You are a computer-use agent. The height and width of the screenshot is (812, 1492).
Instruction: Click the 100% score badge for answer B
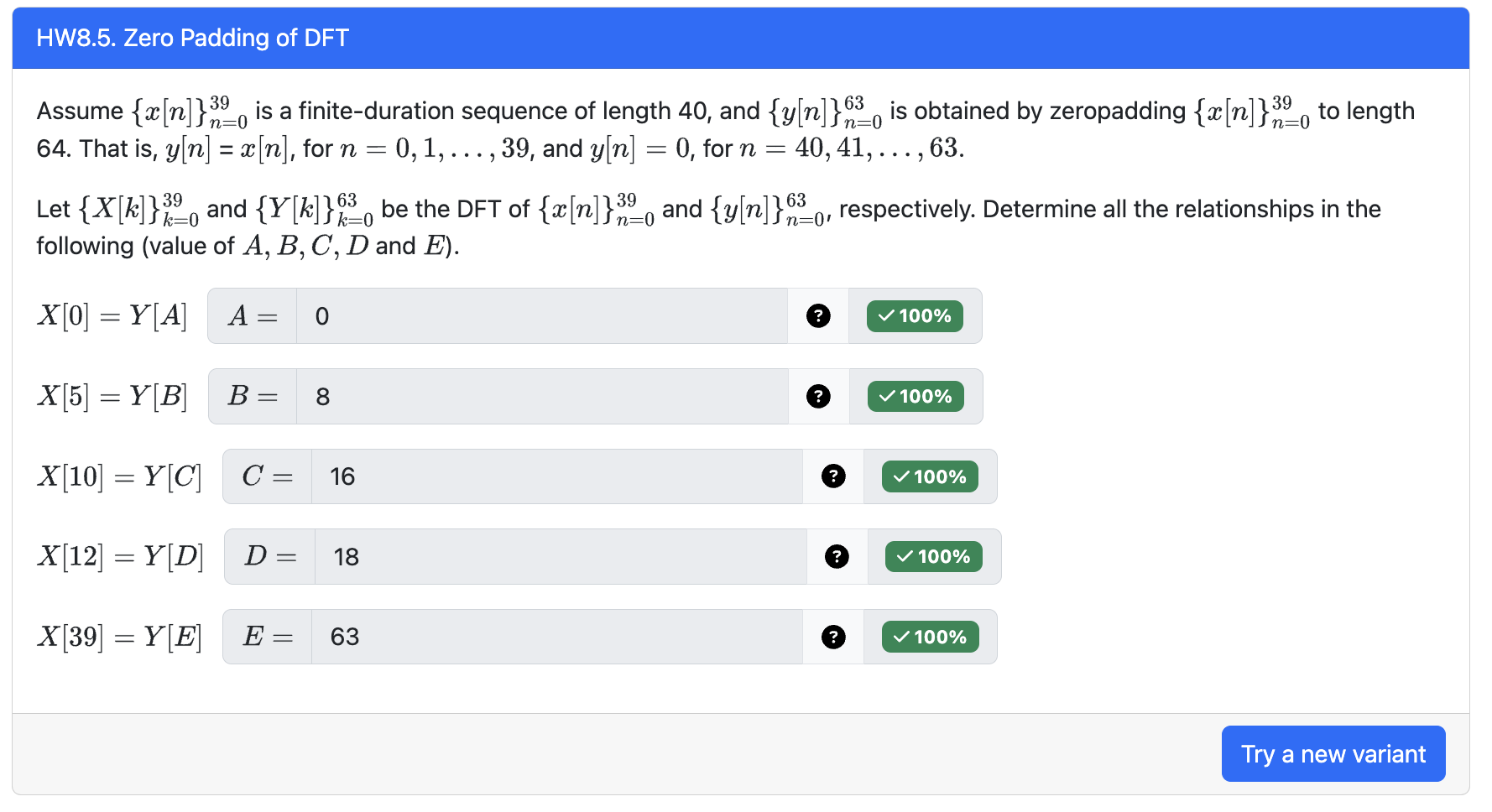pos(915,396)
